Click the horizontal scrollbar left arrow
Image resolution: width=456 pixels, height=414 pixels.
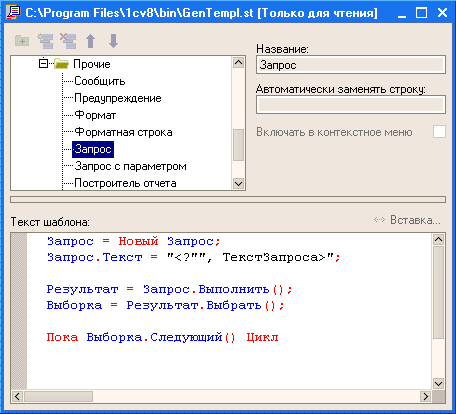tap(17, 396)
